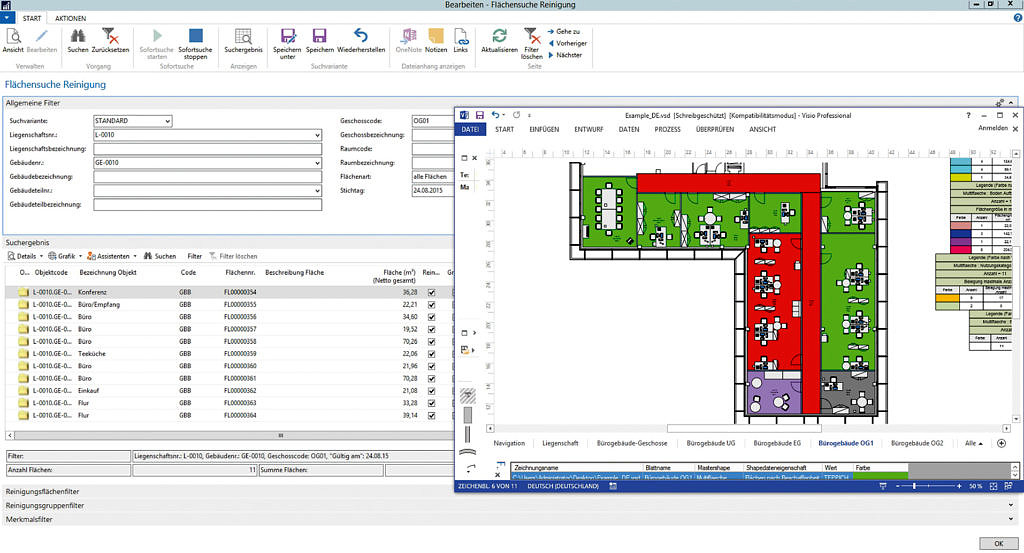
Task: Toggle the Rein. checkbox in Konferenz row
Action: click(x=431, y=292)
